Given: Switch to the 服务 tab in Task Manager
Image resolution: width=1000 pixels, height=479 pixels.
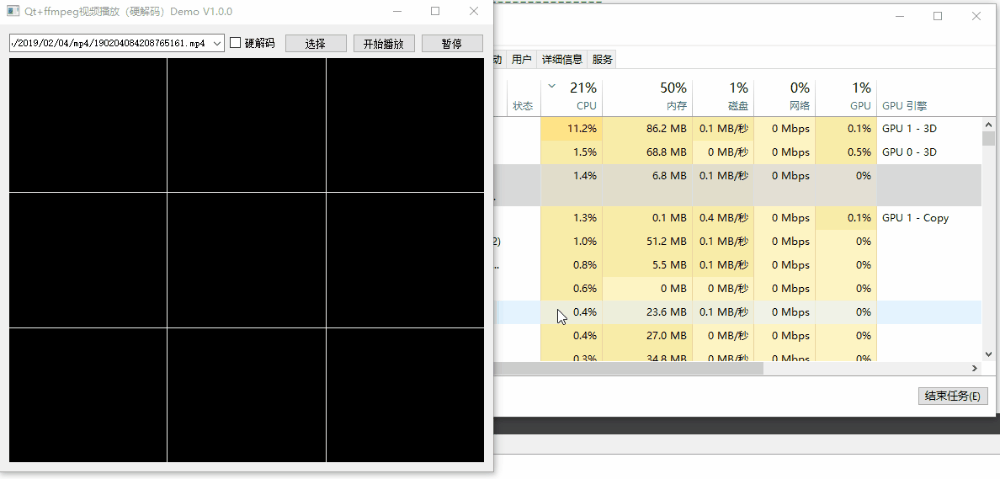Looking at the screenshot, I should pos(602,59).
